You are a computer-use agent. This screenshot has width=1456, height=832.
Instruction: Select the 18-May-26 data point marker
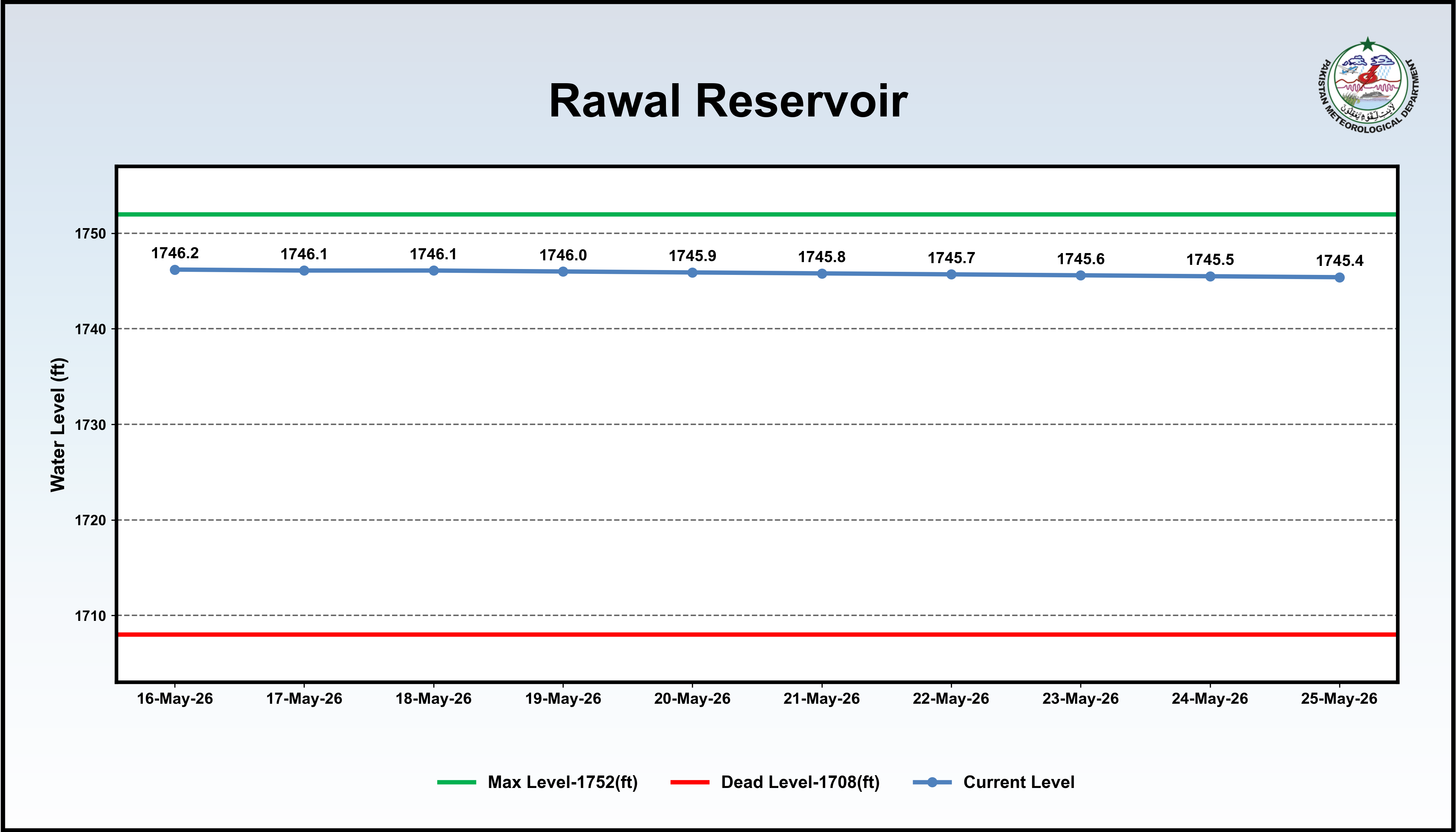[x=434, y=270]
